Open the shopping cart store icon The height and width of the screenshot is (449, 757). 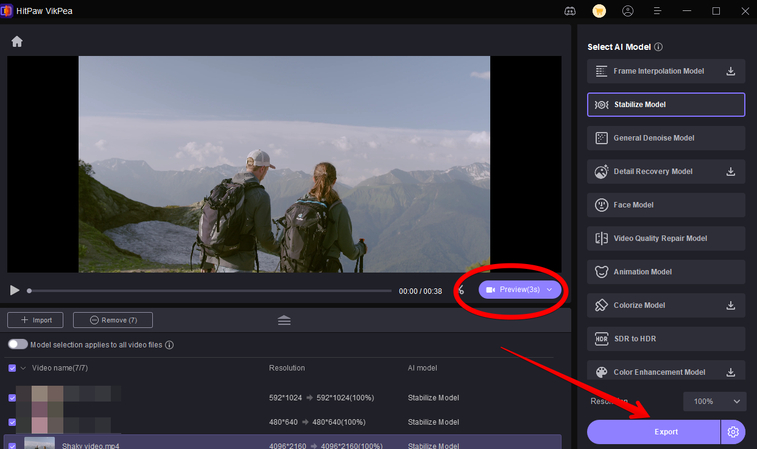pos(599,11)
